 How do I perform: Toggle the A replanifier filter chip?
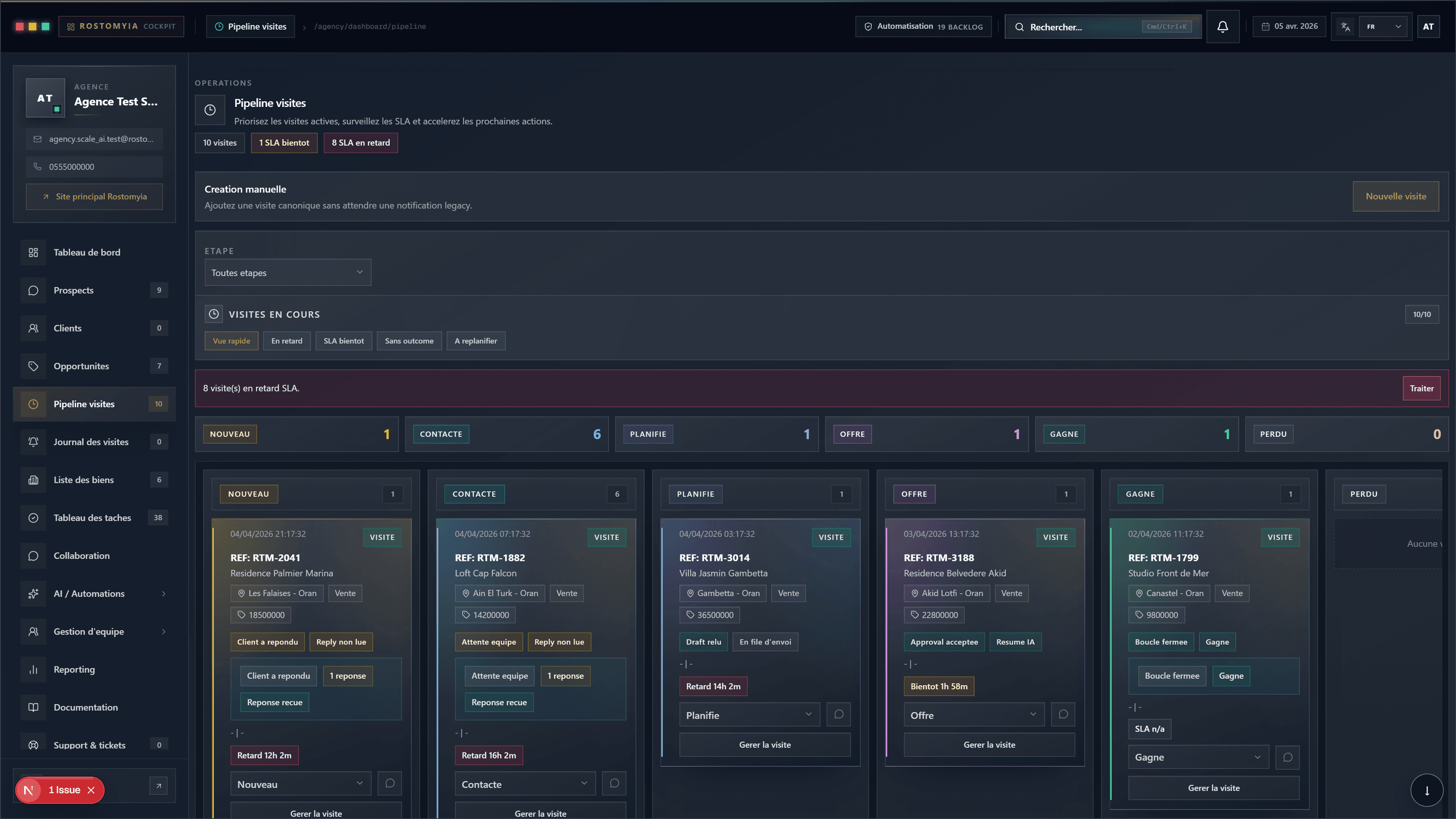(476, 341)
